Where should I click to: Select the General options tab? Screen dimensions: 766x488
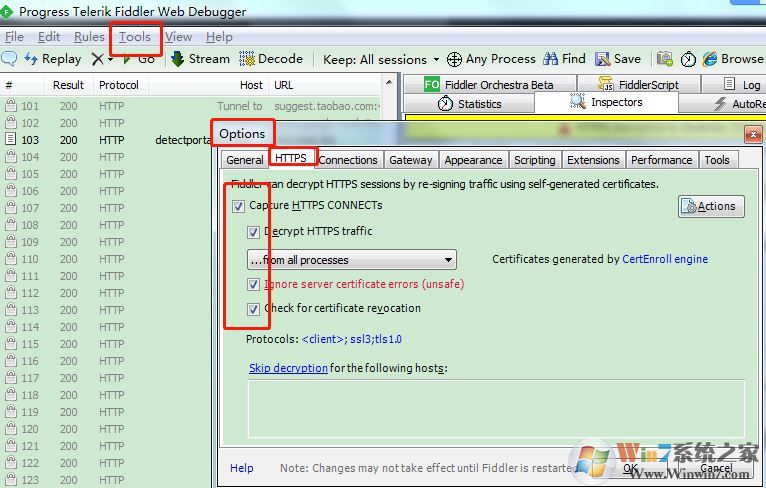245,160
